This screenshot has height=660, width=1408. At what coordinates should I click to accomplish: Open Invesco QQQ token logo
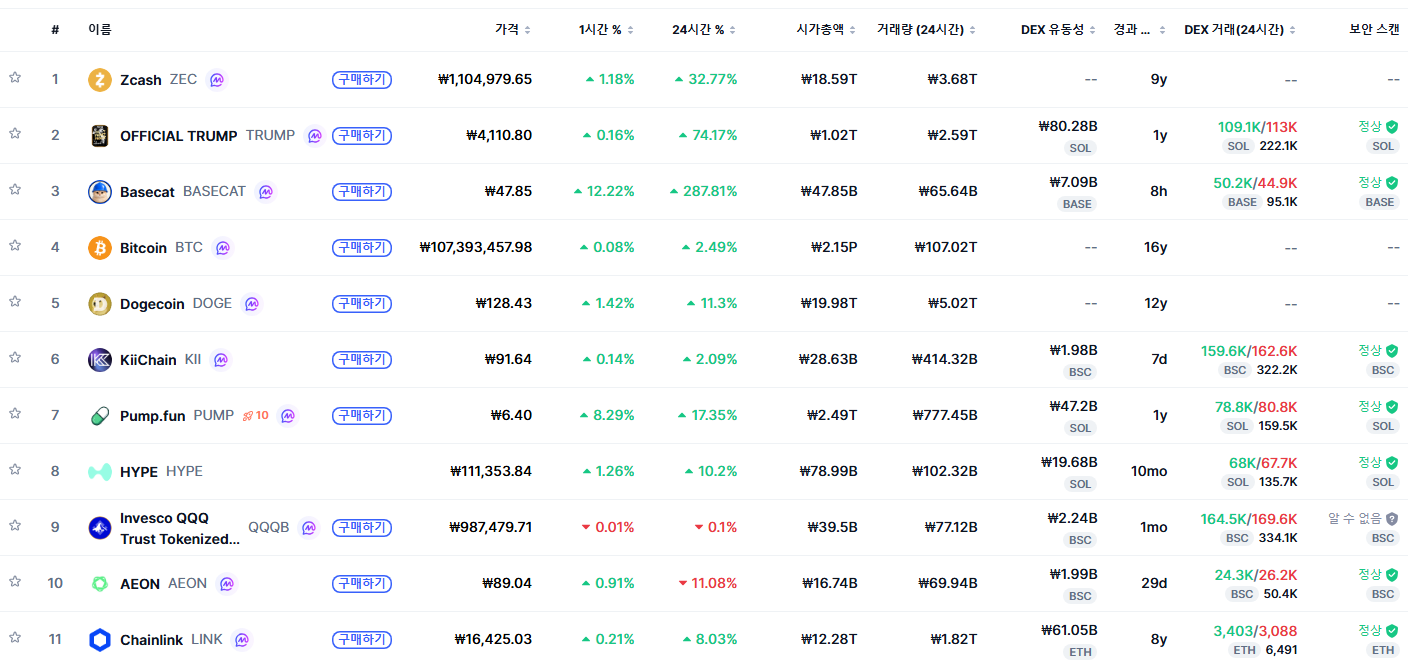(99, 528)
